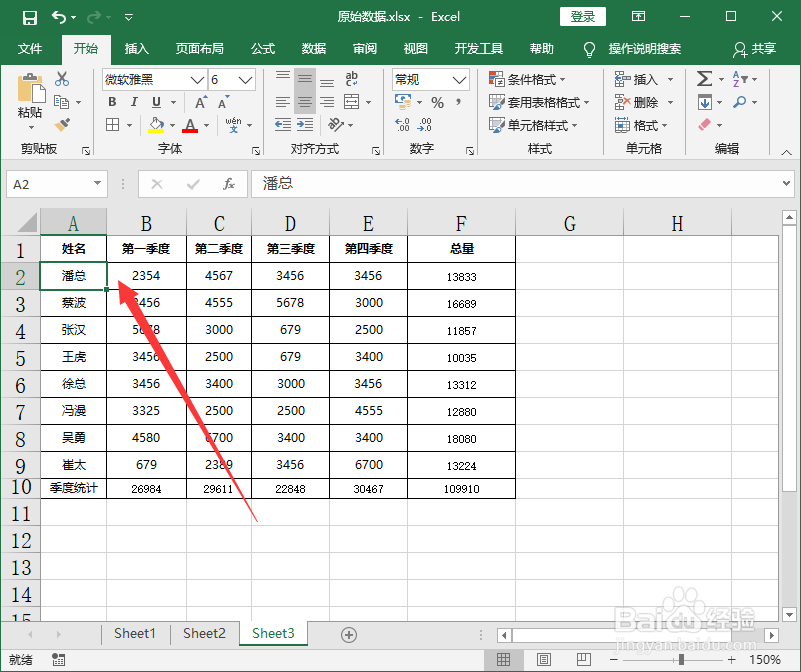This screenshot has height=672, width=801.
Task: Switch to the 数据 tab
Action: point(314,49)
